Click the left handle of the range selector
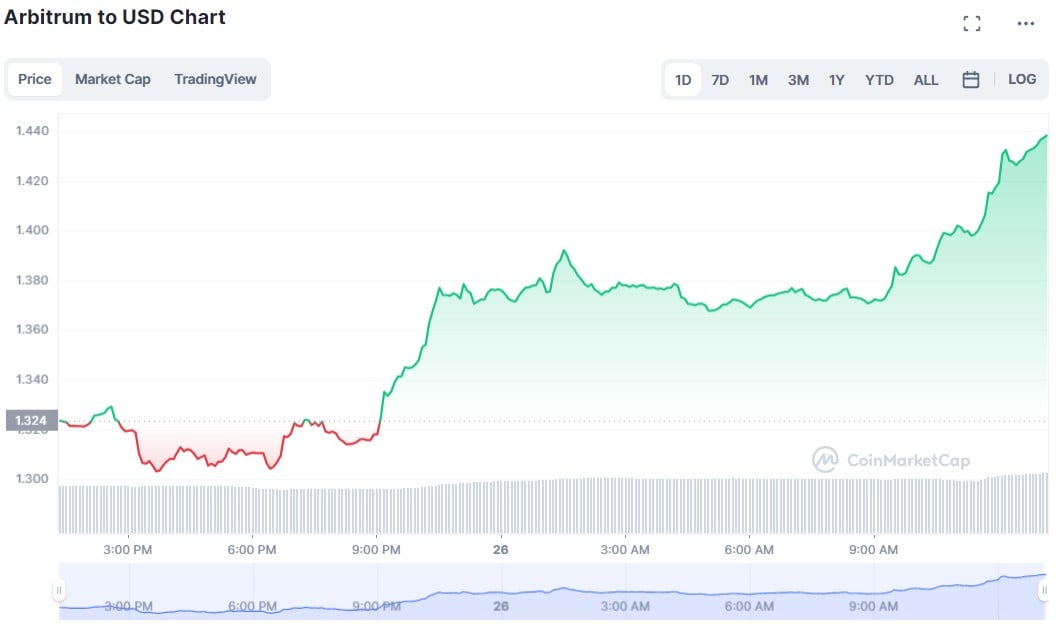The image size is (1056, 628). (60, 590)
